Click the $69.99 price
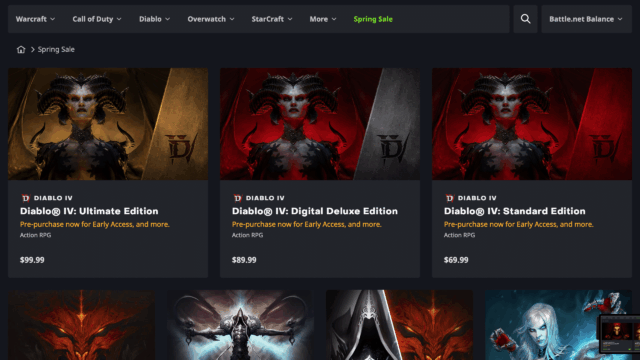The height and width of the screenshot is (360, 640). [x=456, y=260]
